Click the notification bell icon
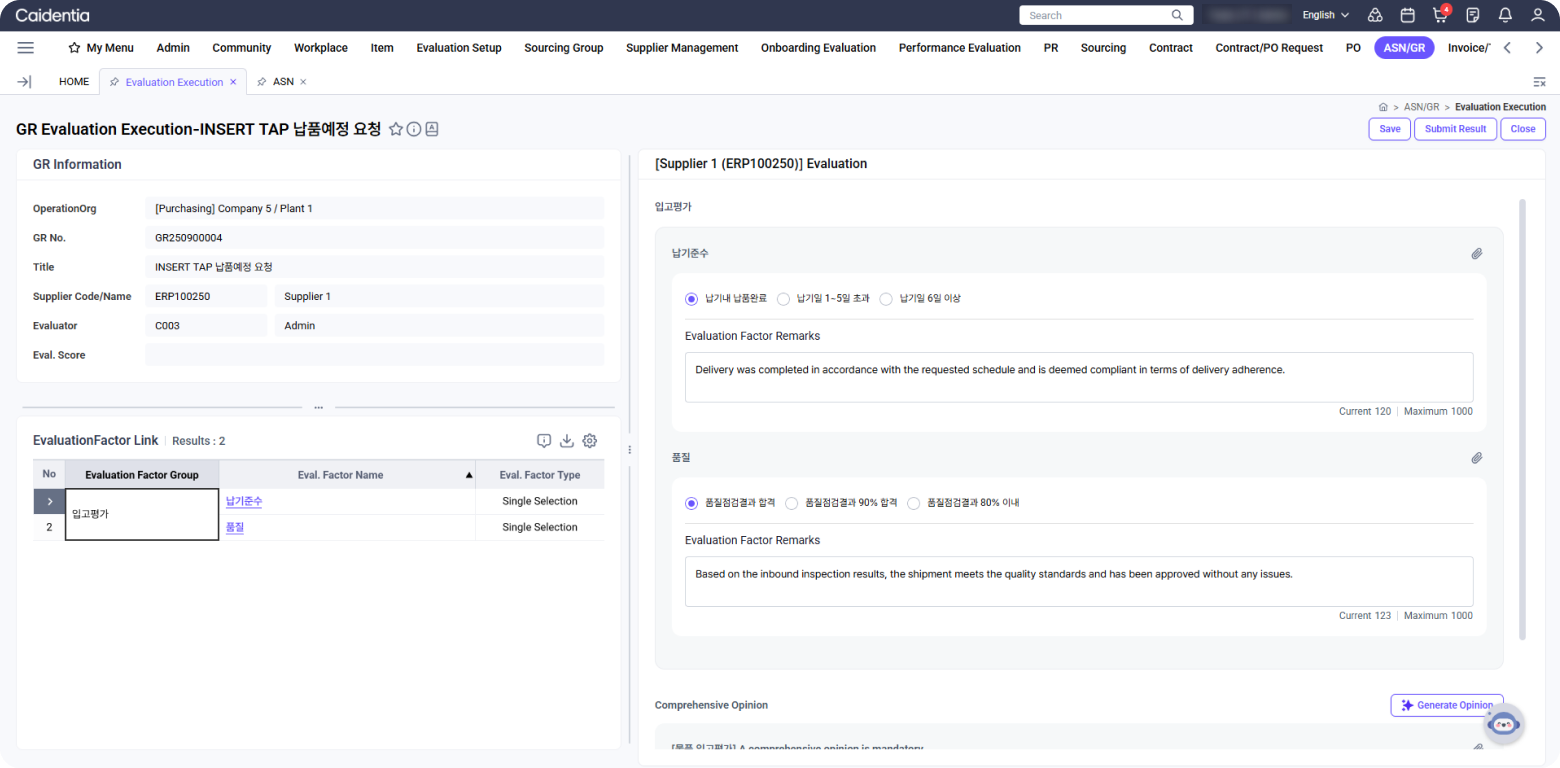Viewport: 1560px width, 768px height. [1505, 15]
